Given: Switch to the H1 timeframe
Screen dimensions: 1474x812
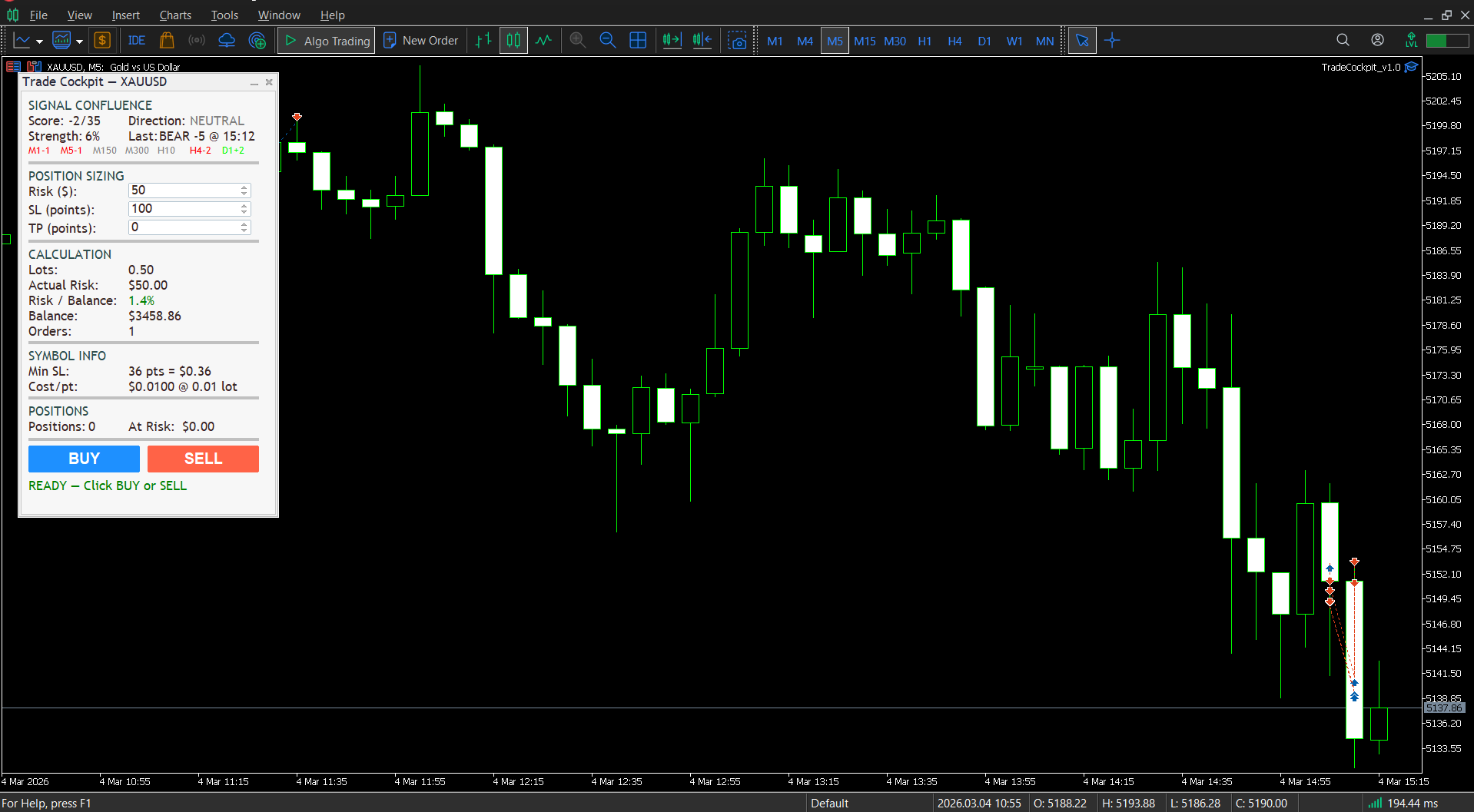Looking at the screenshot, I should pos(925,41).
